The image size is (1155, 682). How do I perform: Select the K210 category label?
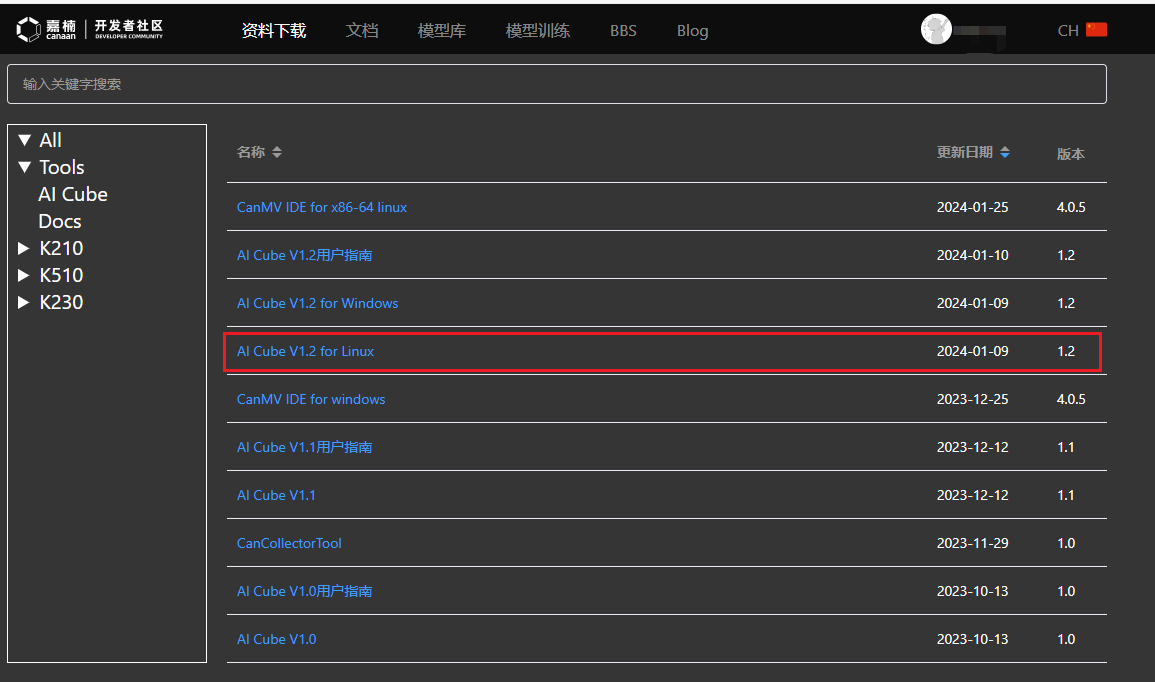[x=61, y=248]
